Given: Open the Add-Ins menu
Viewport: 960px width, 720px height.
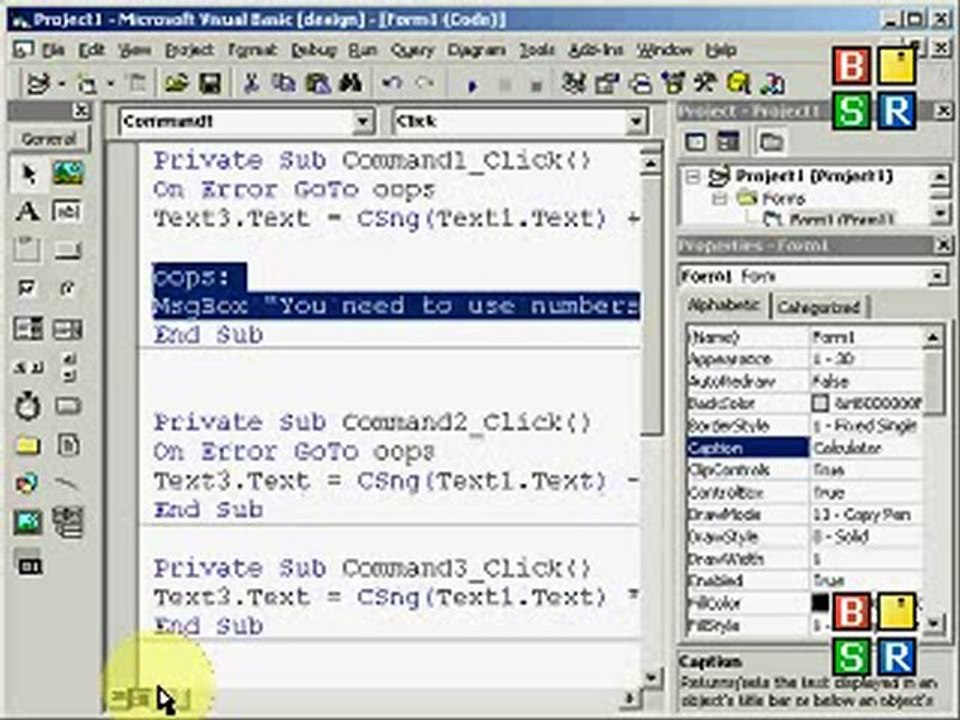Looking at the screenshot, I should pyautogui.click(x=596, y=50).
